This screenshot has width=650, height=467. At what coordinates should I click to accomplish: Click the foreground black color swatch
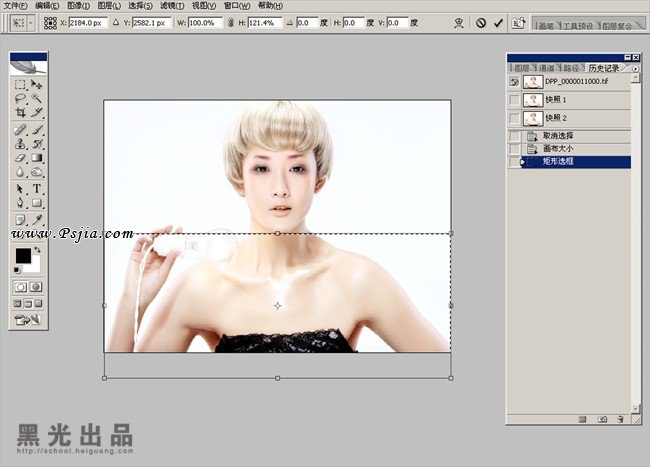(22, 256)
